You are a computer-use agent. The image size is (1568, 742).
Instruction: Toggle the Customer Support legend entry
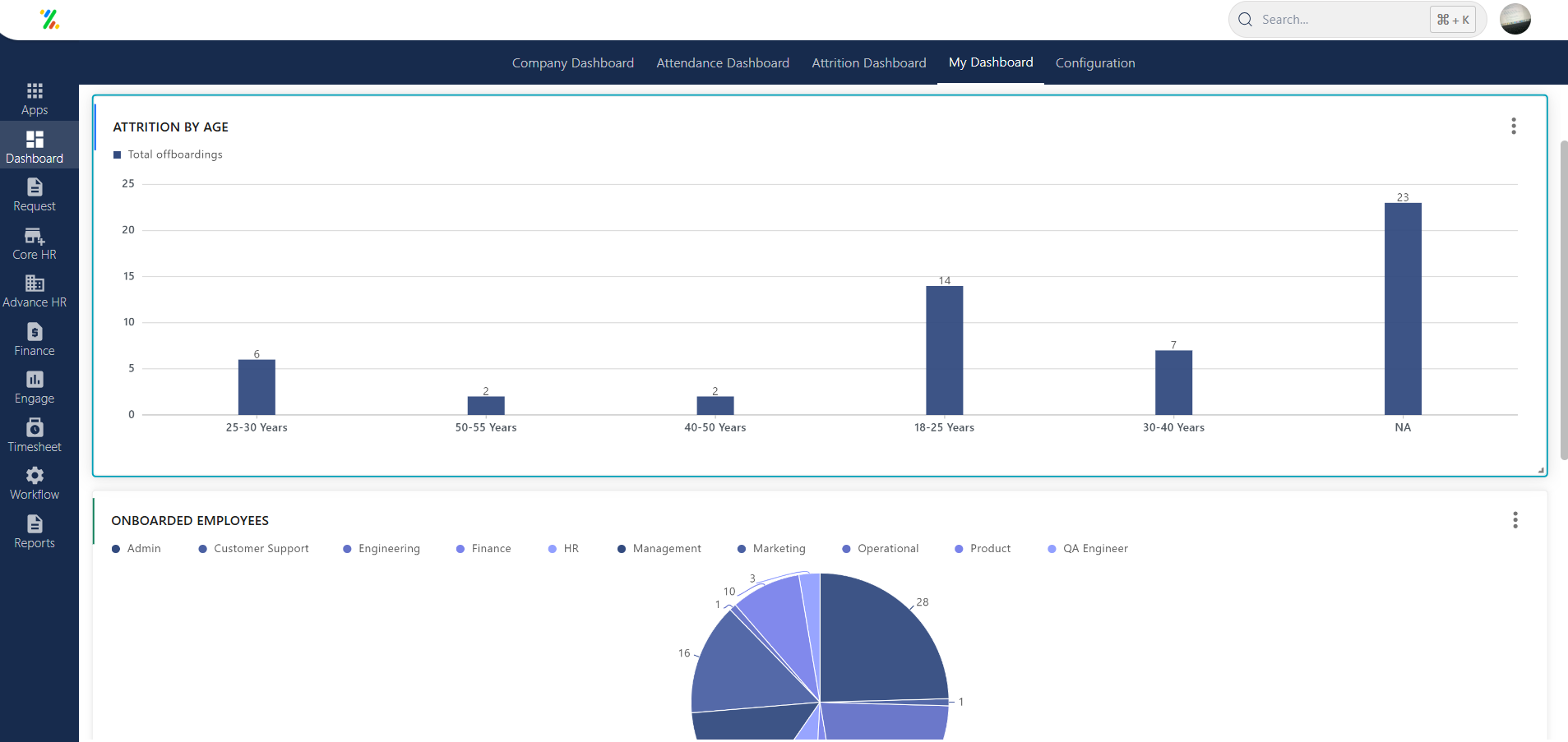(254, 549)
